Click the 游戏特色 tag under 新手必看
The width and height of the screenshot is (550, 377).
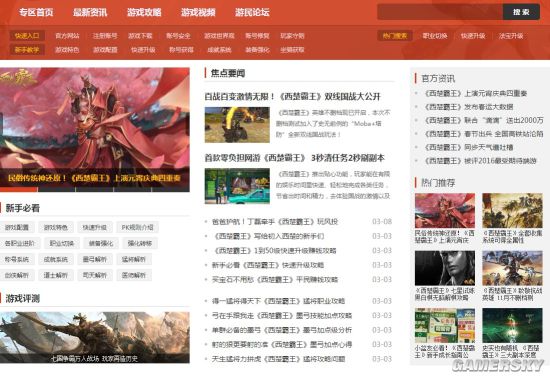tap(56, 227)
